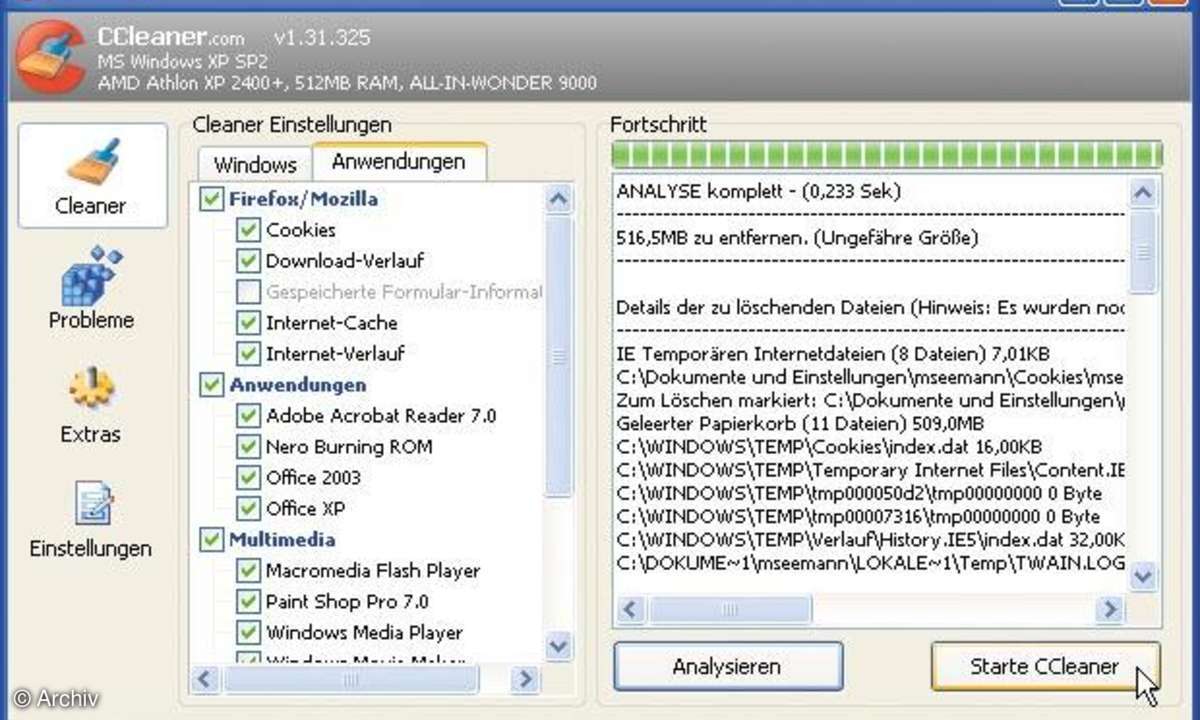Click the Starte CCleaner button
Image resolution: width=1200 pixels, height=720 pixels.
(1045, 667)
